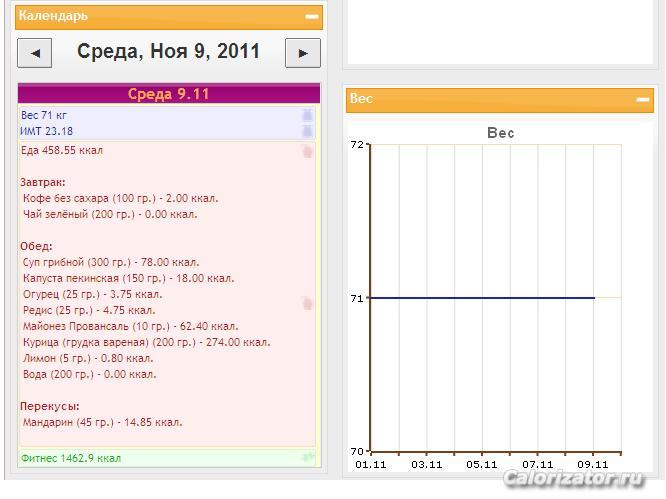This screenshot has height=499, width=666.
Task: Click the Майонез Провансаль entry
Action: click(130, 326)
